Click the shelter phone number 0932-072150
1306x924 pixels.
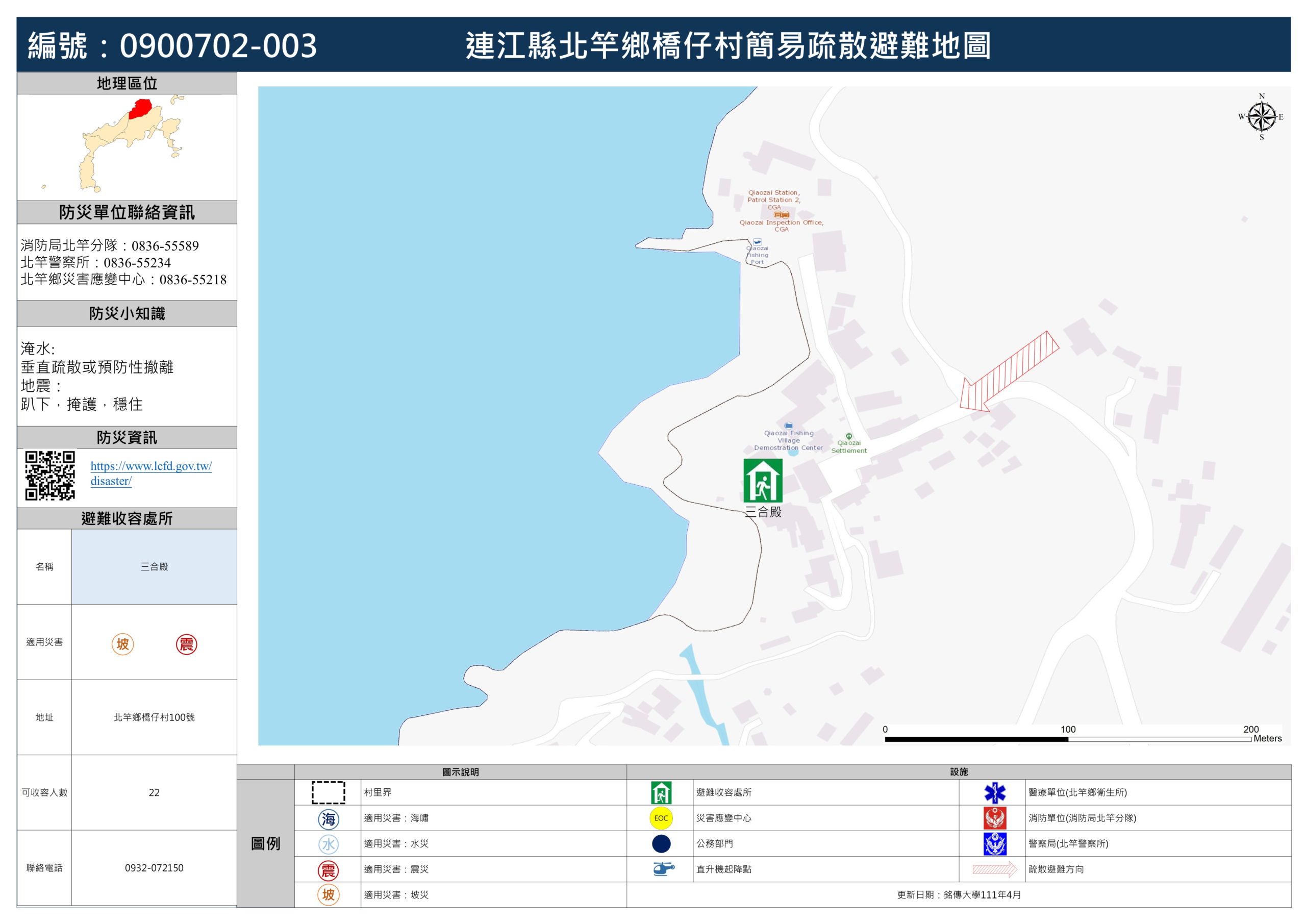click(x=154, y=868)
